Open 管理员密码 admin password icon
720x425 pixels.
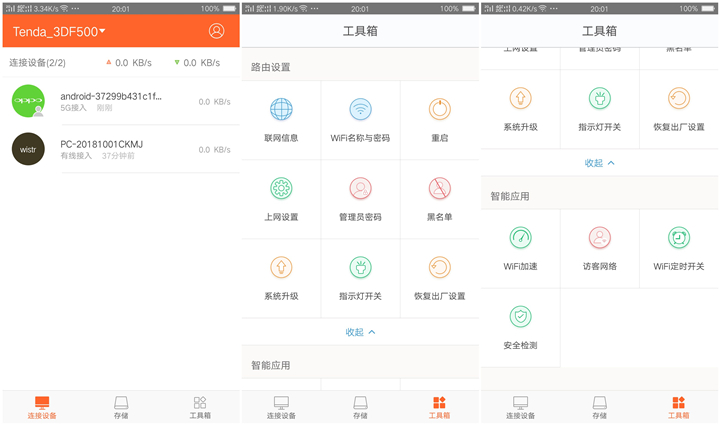(x=360, y=188)
